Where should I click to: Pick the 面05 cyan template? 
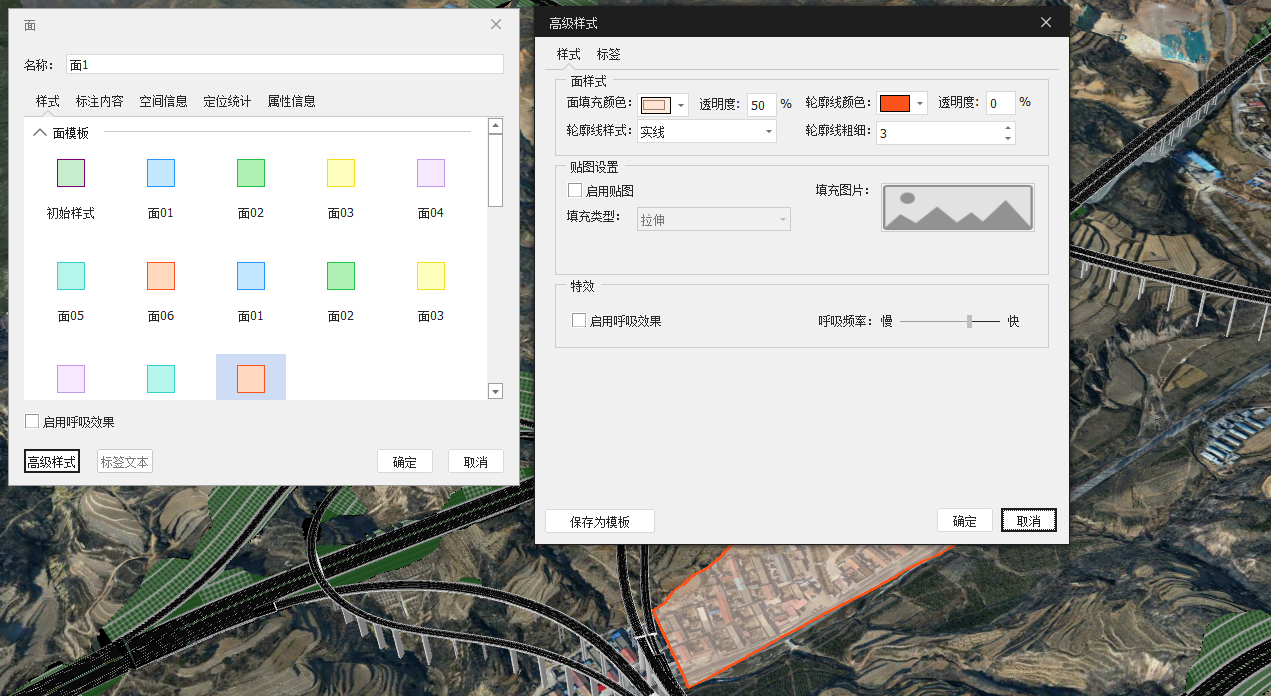pyautogui.click(x=71, y=276)
